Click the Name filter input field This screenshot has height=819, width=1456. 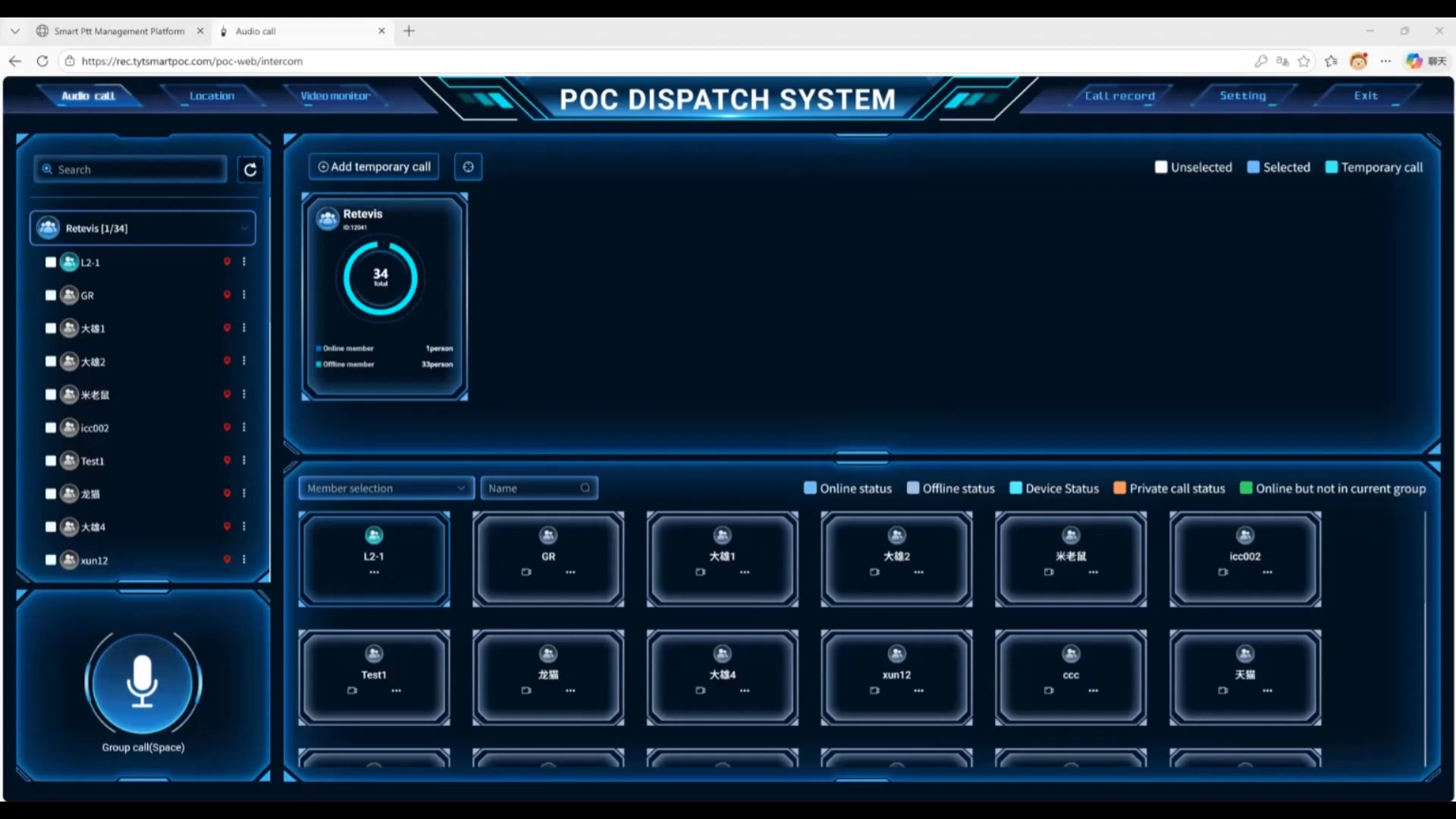[x=539, y=488]
